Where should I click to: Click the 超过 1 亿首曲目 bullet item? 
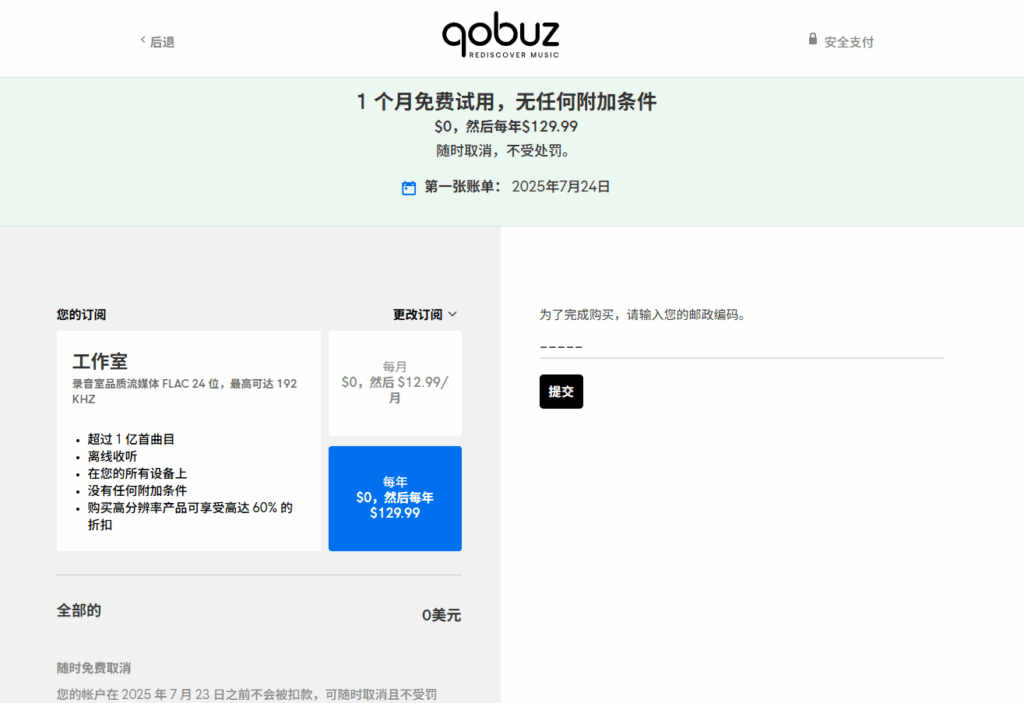[x=131, y=439]
